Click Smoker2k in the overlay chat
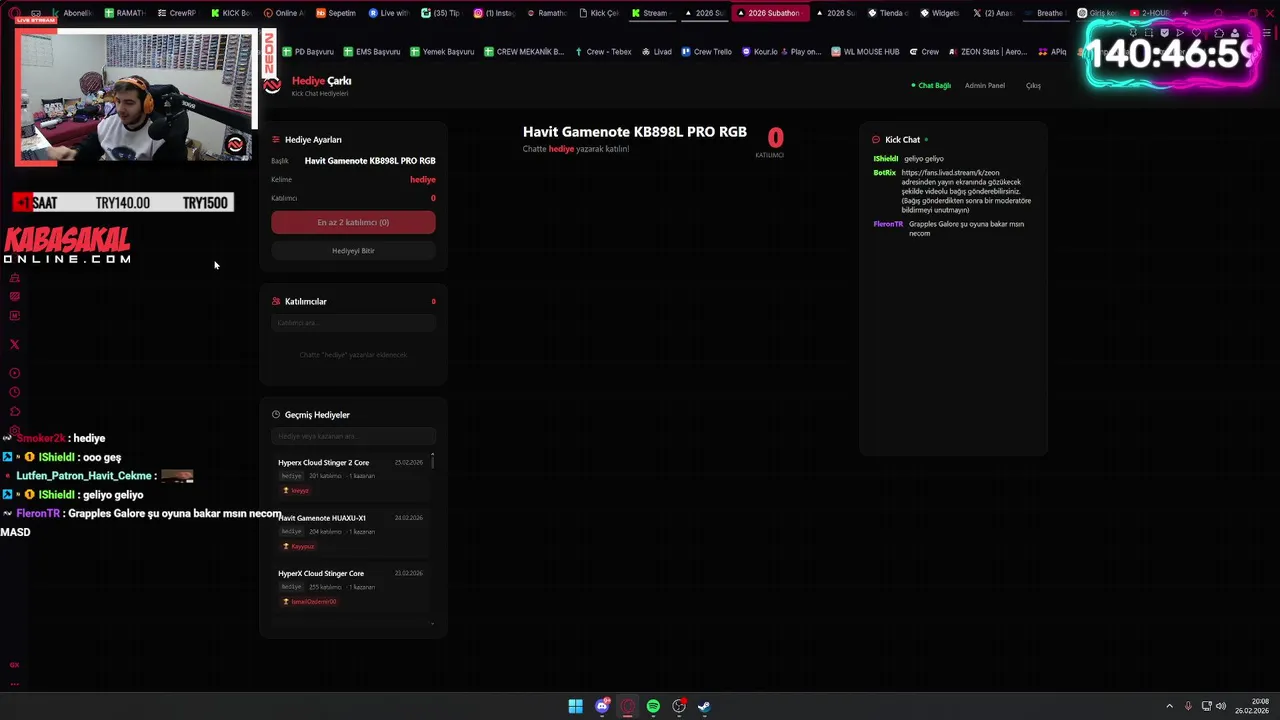This screenshot has width=1280, height=720. tap(40, 438)
